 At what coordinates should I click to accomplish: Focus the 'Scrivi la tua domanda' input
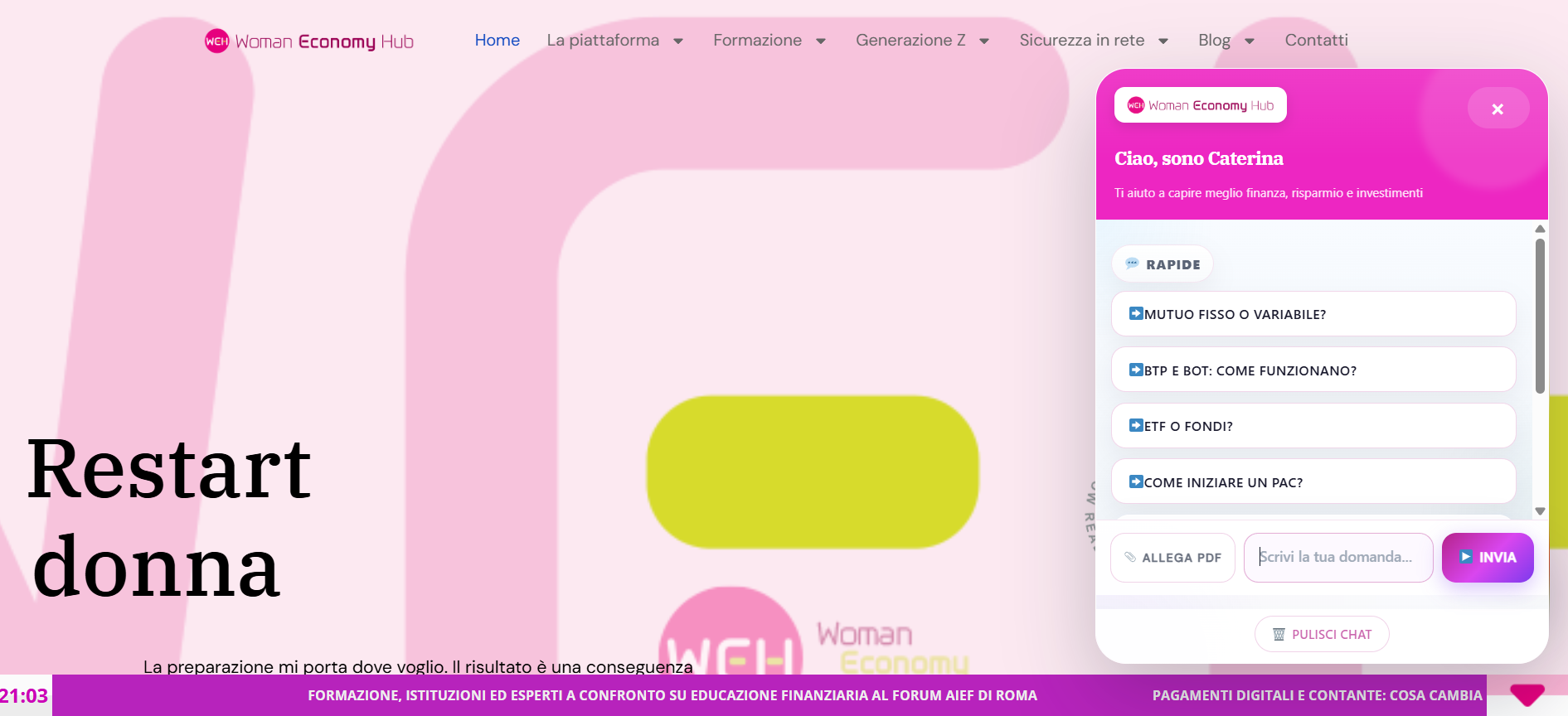click(1338, 558)
